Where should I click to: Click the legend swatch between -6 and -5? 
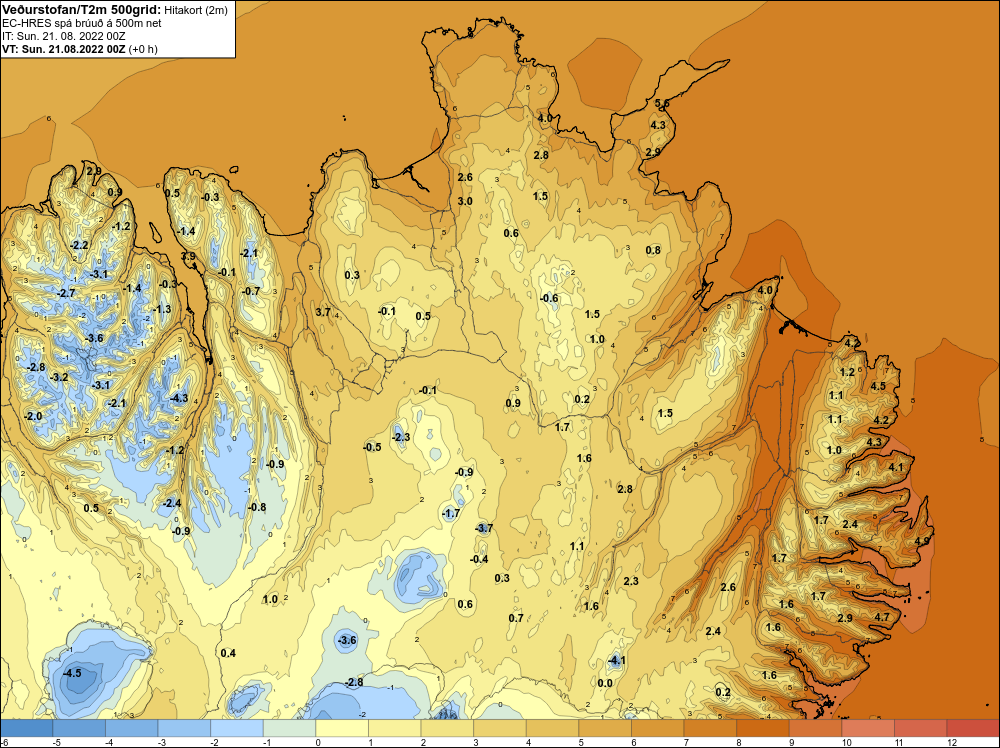coord(27,728)
